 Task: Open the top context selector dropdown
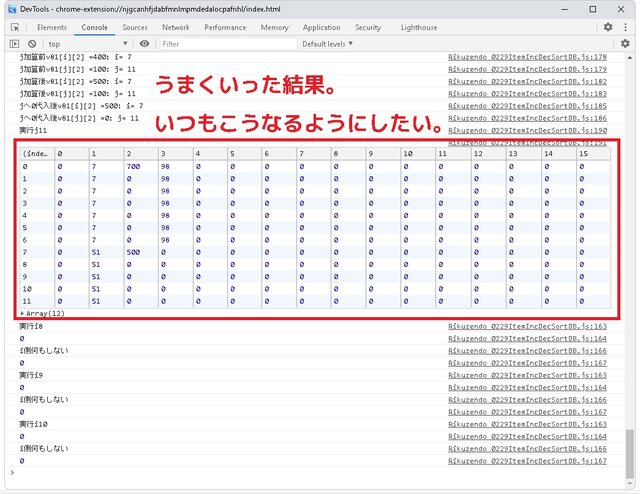point(87,44)
